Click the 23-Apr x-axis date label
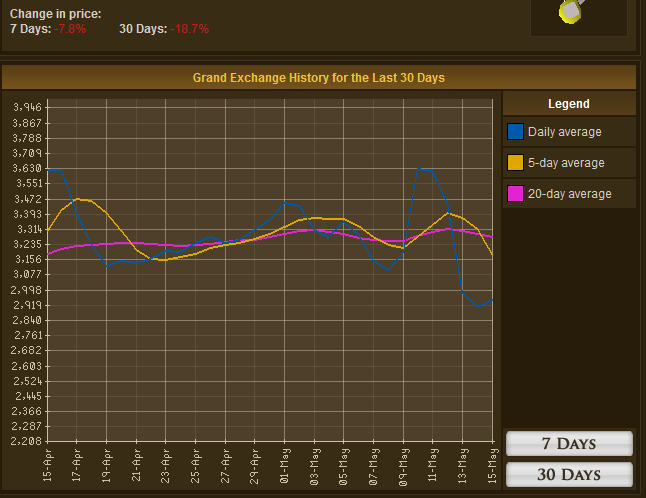 click(x=166, y=465)
